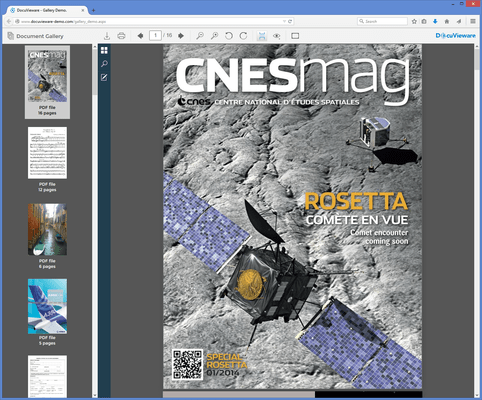Go to the browser home page
This screenshot has width=482, height=400.
[x=447, y=21]
